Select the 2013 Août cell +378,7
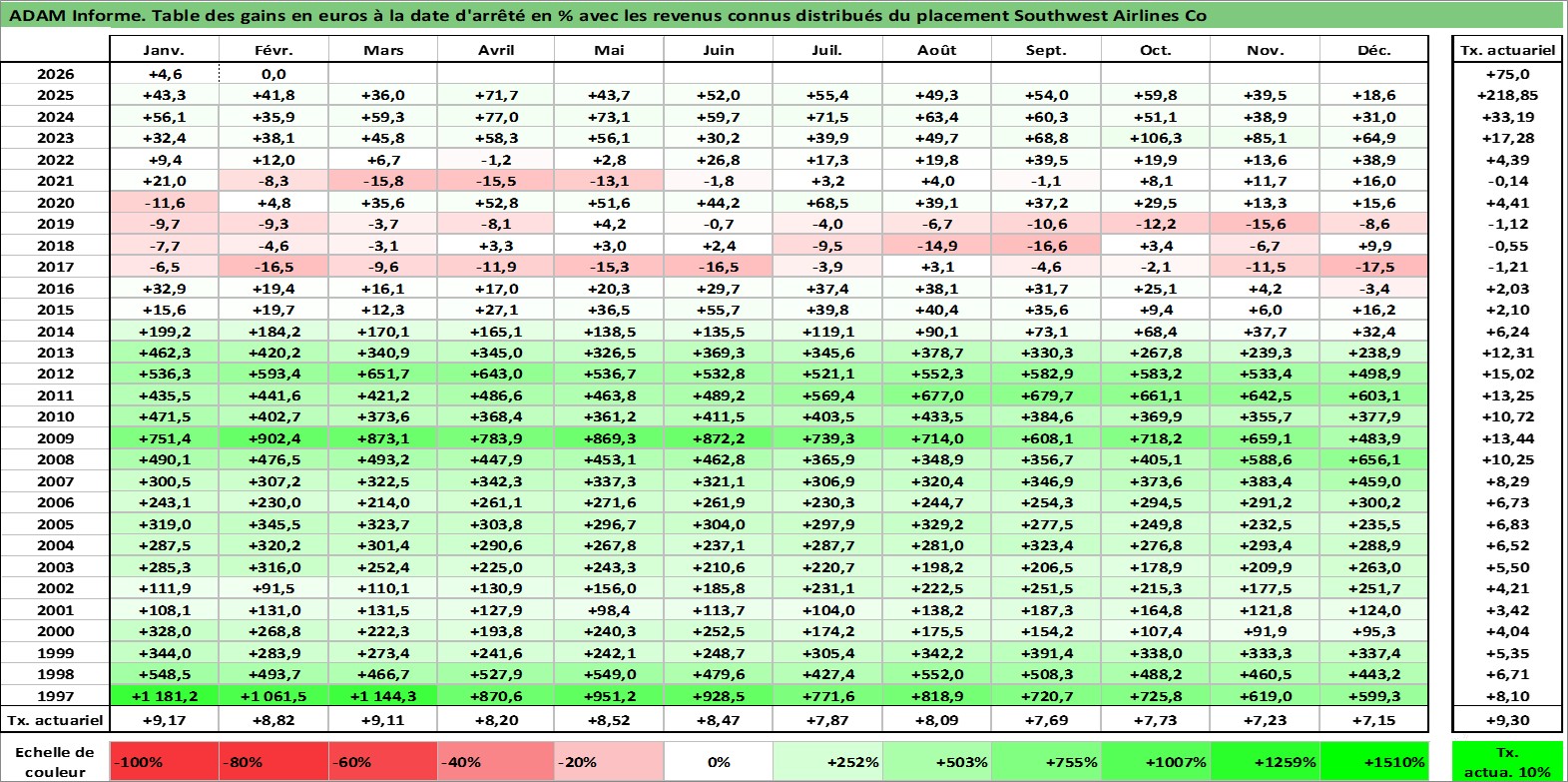Viewport: 1568px width, 782px height. 937,353
